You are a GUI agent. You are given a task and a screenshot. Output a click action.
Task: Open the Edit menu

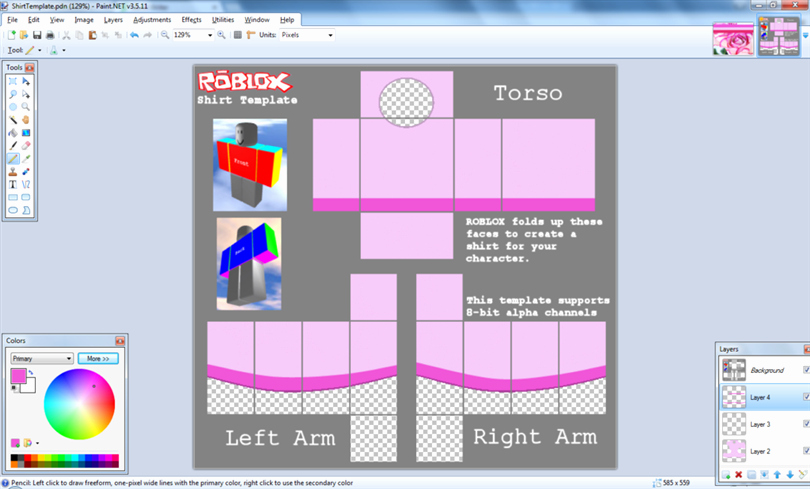pos(34,20)
